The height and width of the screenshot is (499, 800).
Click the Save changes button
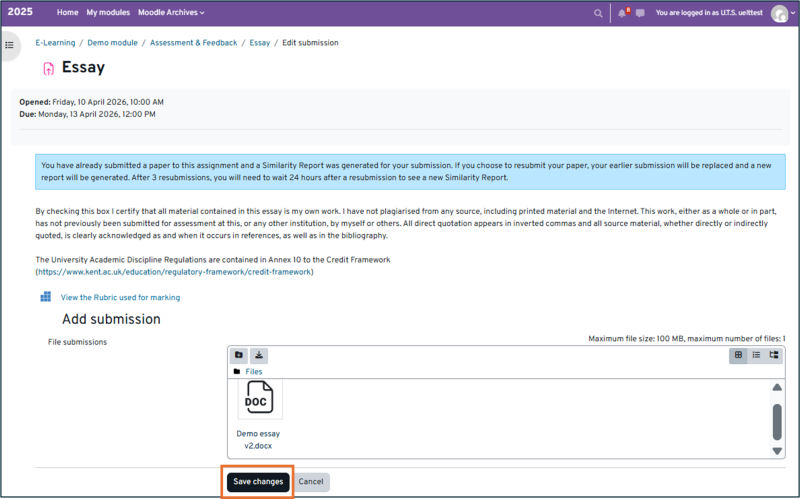click(258, 482)
